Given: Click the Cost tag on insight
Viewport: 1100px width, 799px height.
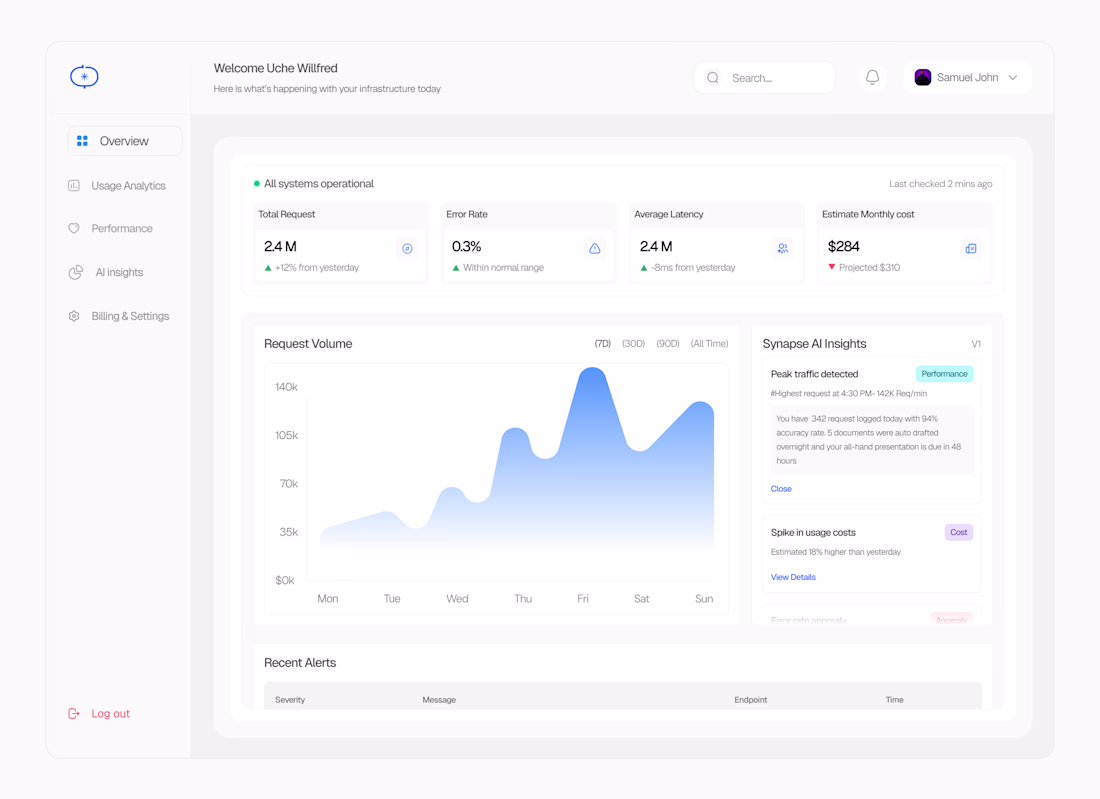Looking at the screenshot, I should [958, 532].
